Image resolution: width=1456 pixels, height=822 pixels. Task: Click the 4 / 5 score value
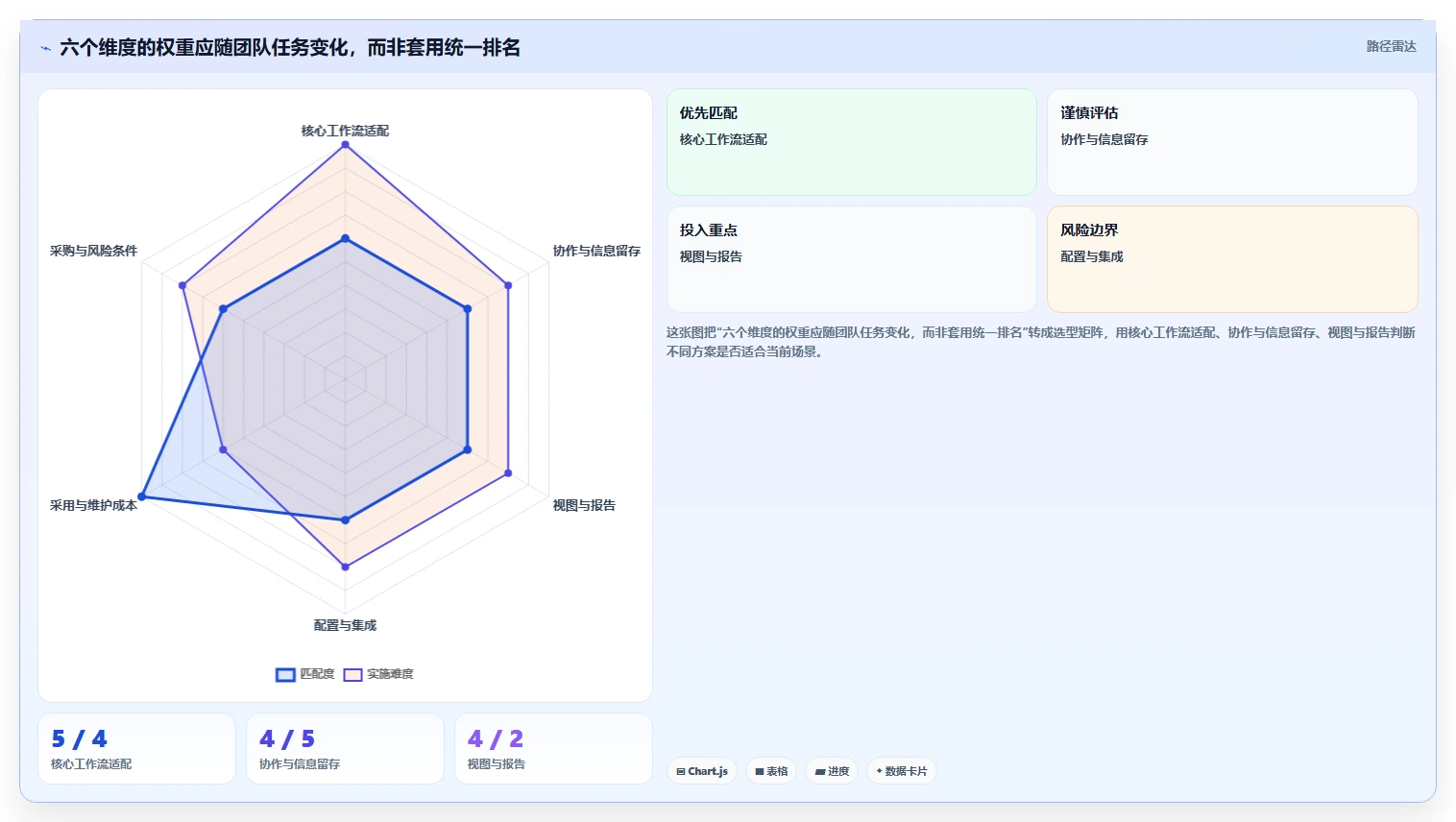pos(287,738)
